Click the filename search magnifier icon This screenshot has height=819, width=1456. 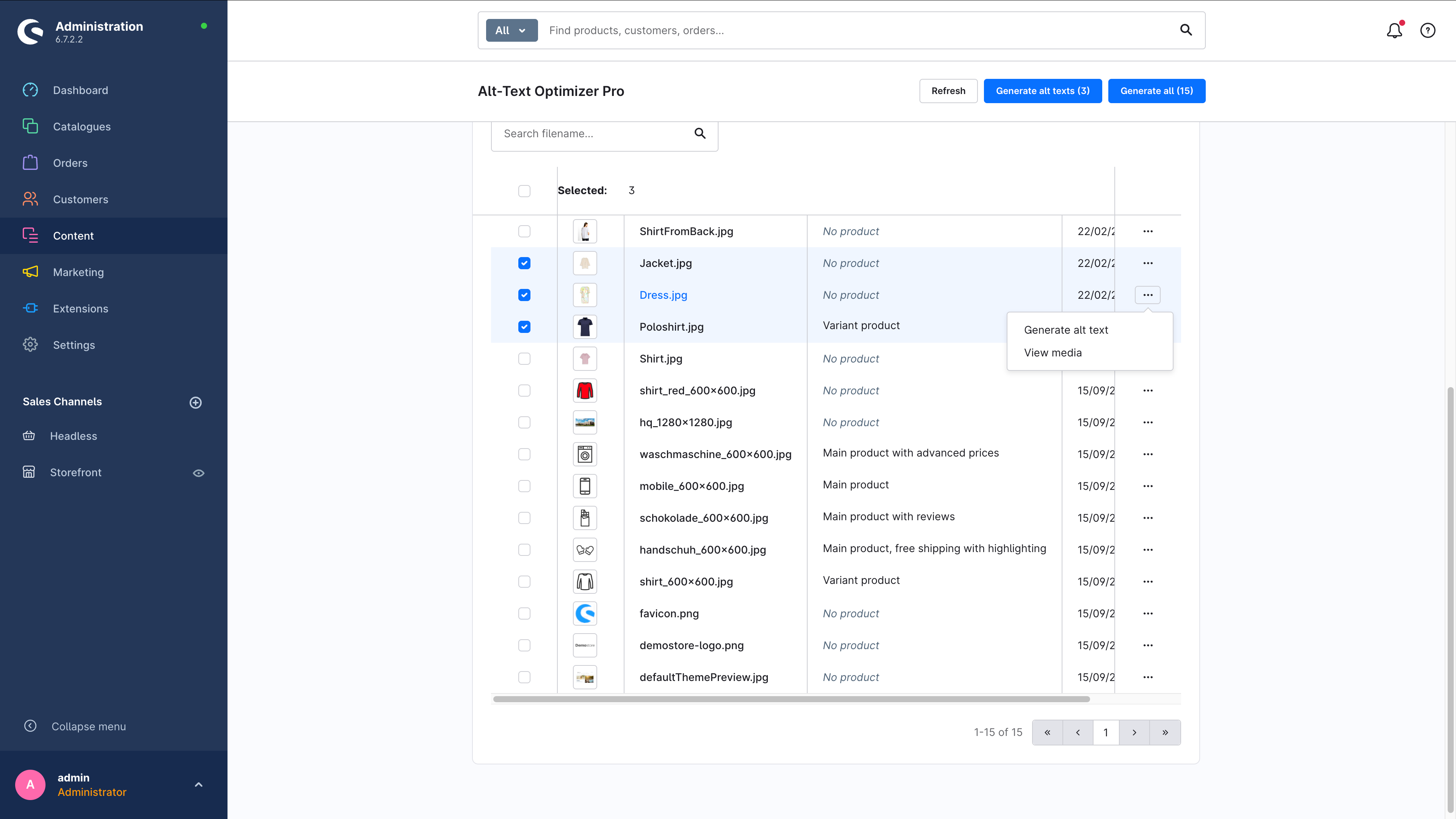[700, 133]
